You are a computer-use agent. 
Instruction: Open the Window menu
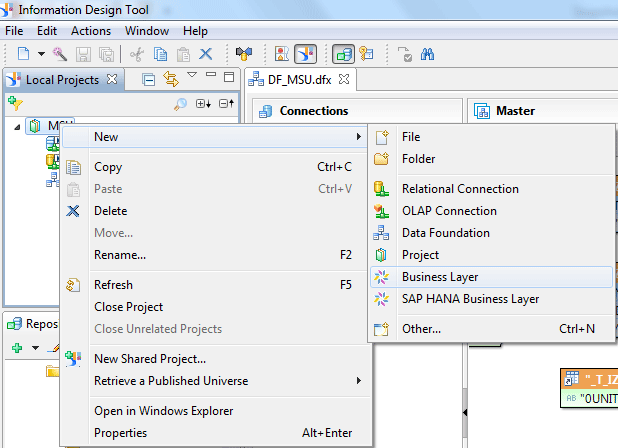pos(147,31)
